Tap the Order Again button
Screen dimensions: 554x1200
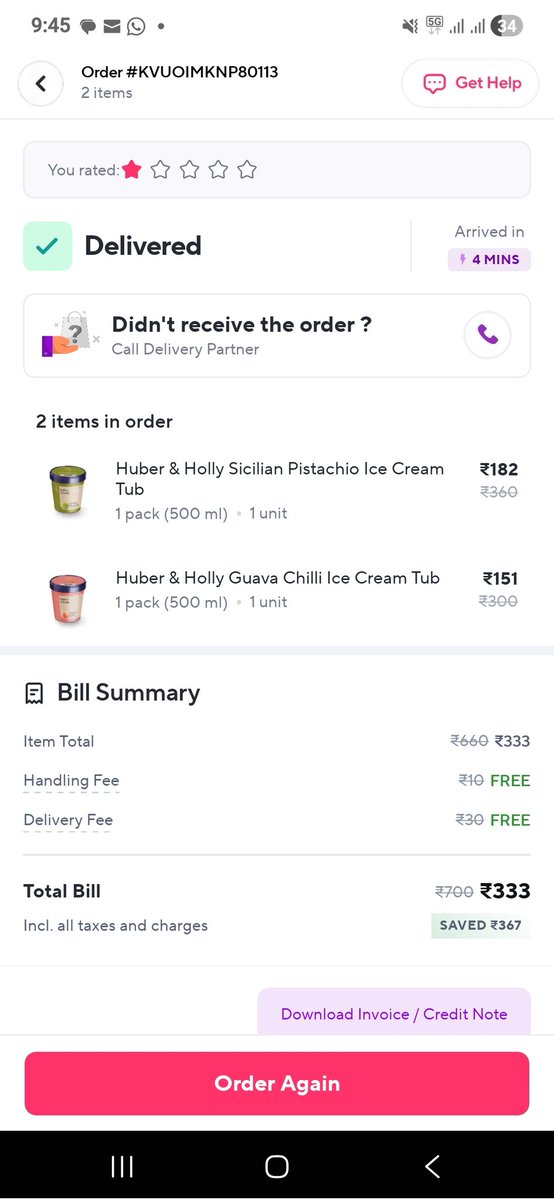click(277, 1083)
